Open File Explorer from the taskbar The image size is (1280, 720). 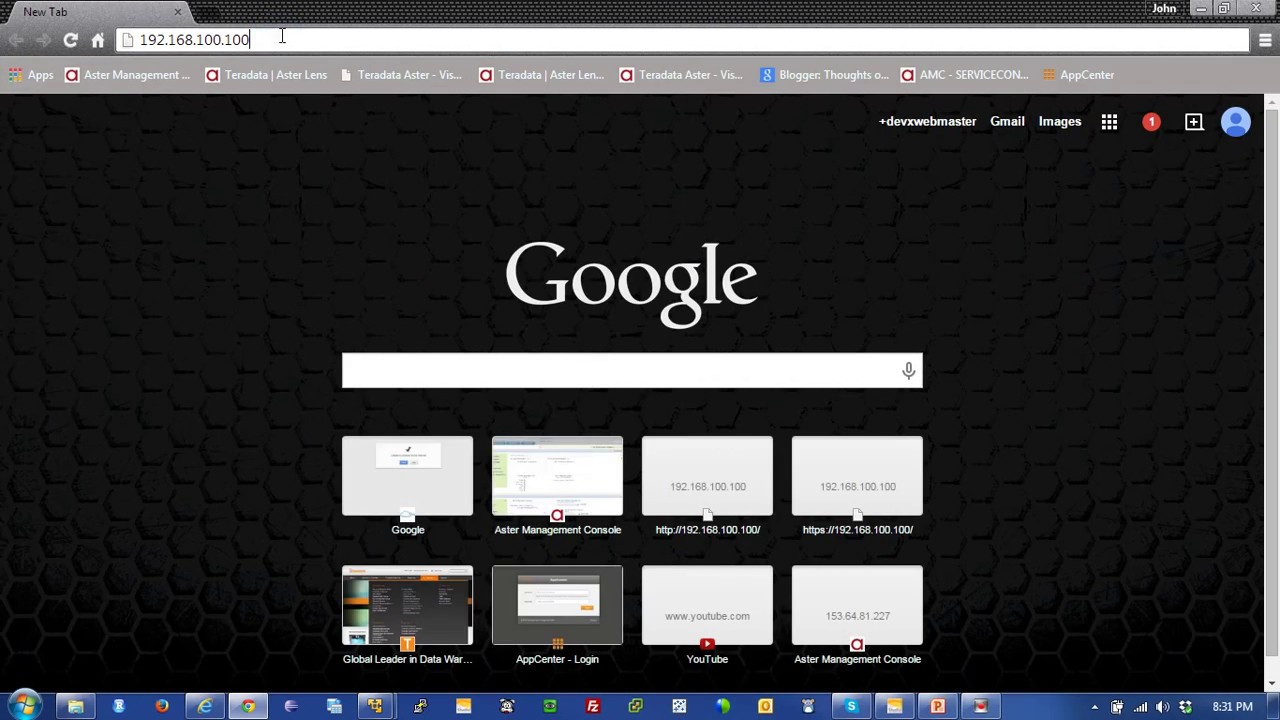point(75,706)
